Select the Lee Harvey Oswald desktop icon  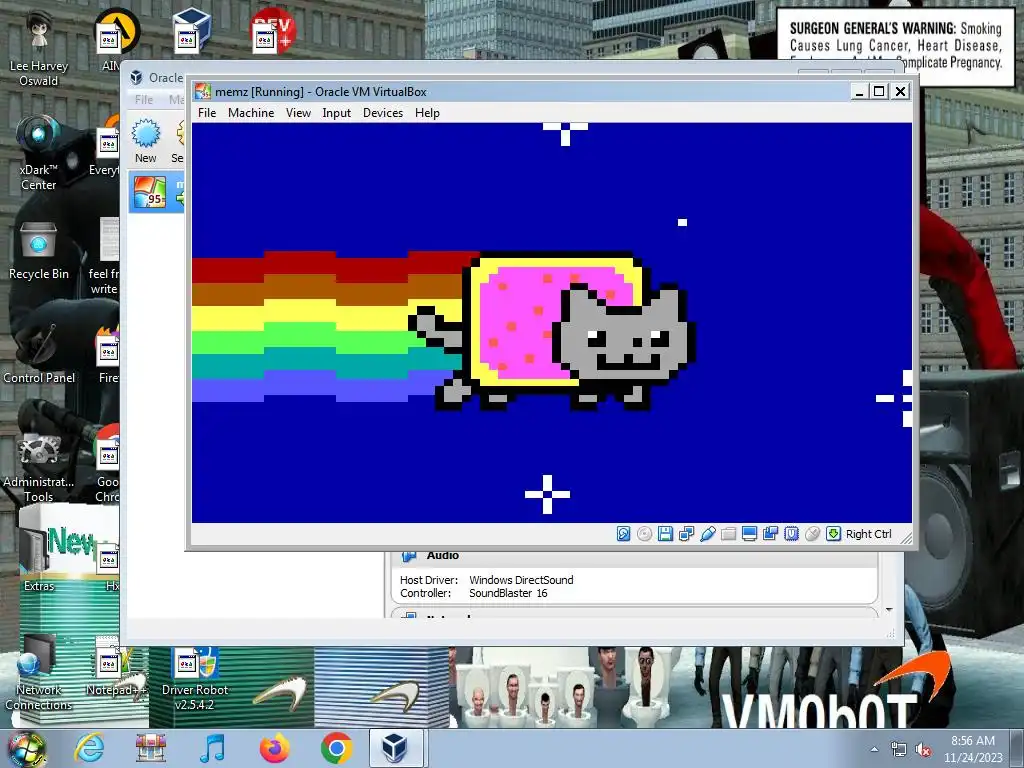click(39, 48)
